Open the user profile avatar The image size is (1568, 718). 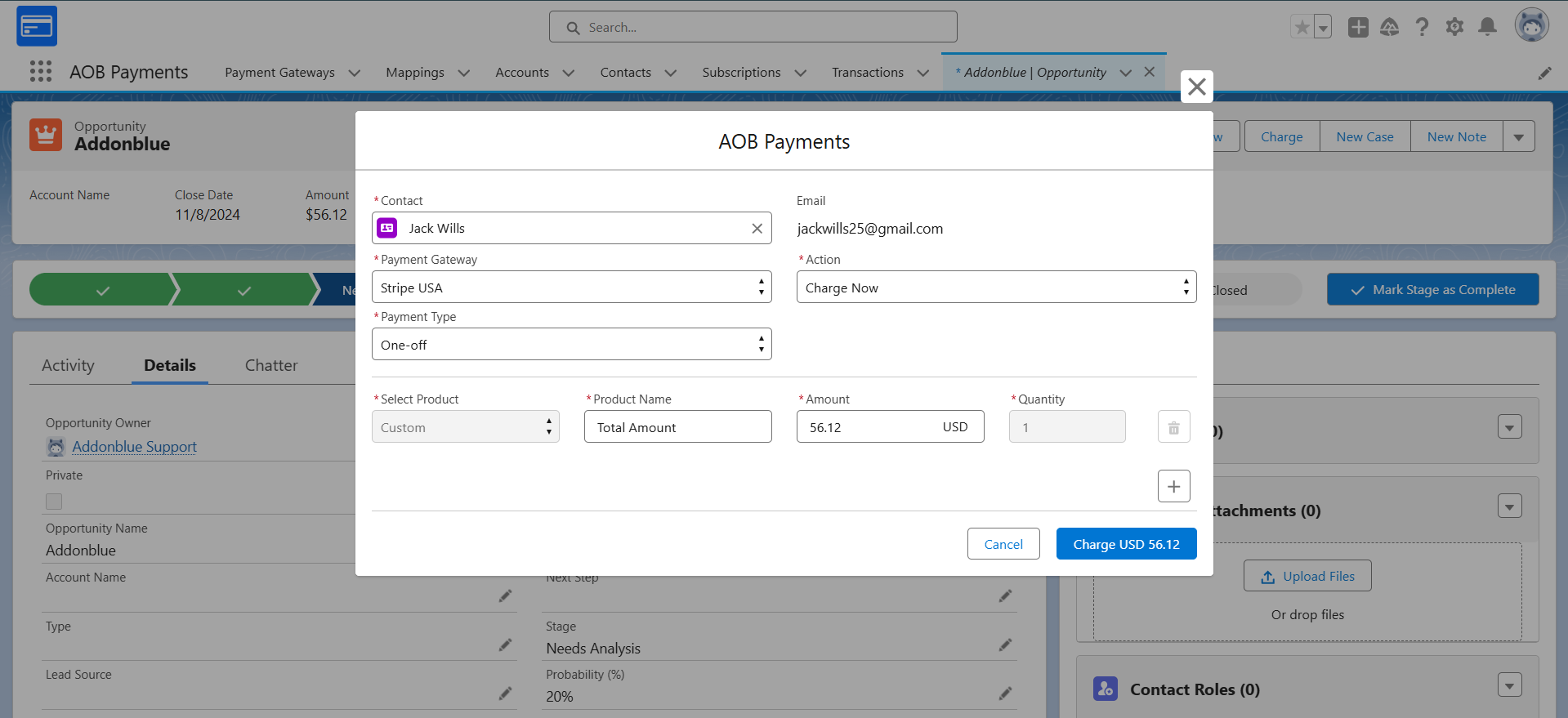(x=1532, y=25)
